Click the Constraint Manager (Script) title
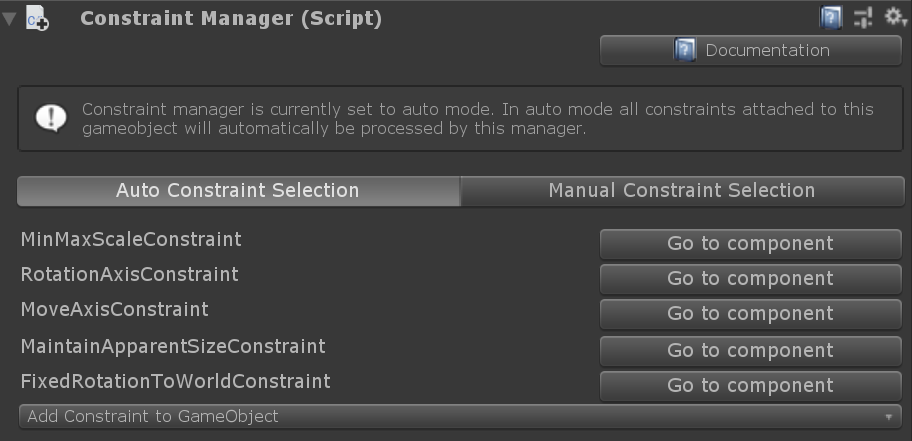912x441 pixels. (x=231, y=18)
